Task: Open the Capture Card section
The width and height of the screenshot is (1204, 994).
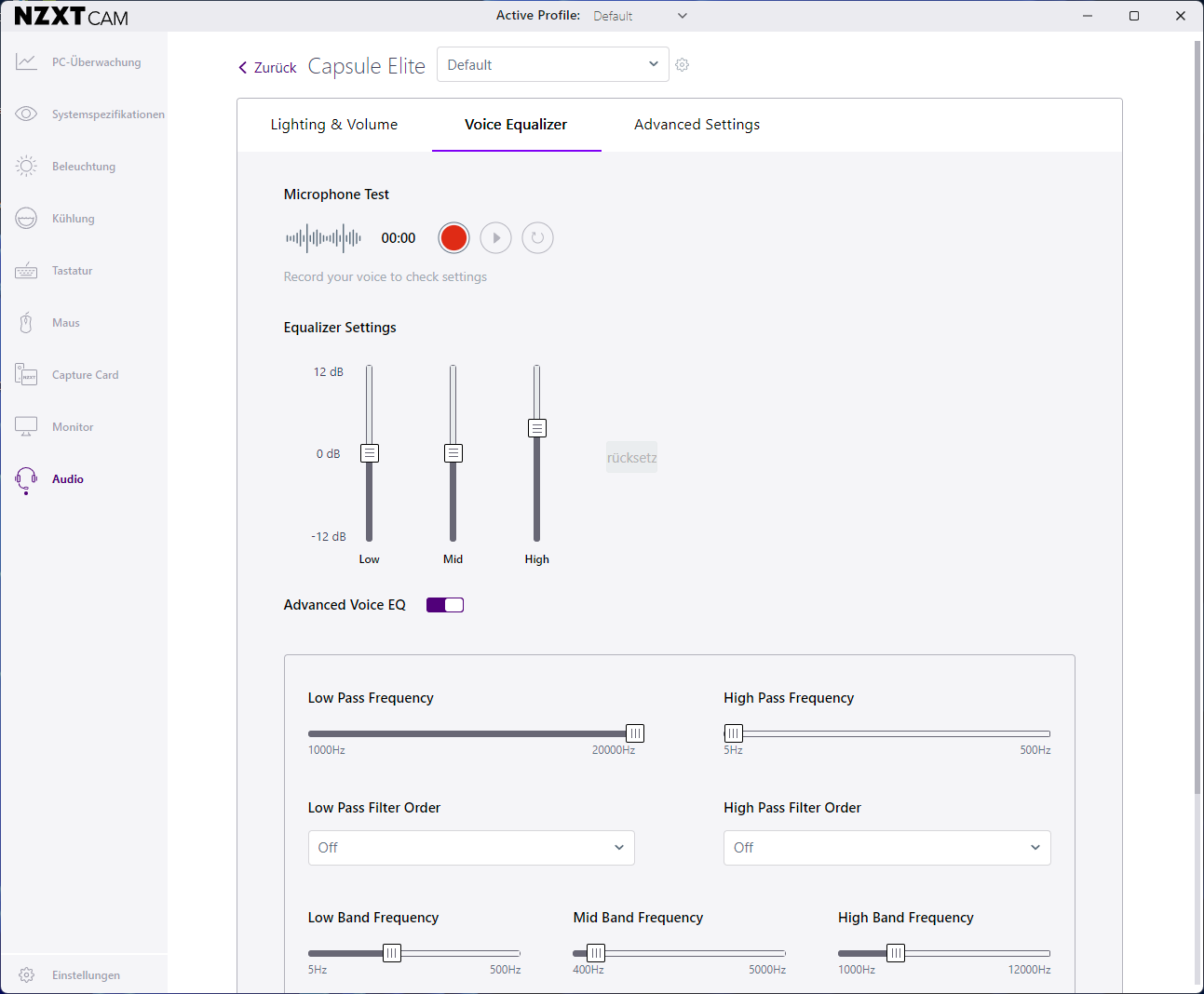Action: click(85, 375)
